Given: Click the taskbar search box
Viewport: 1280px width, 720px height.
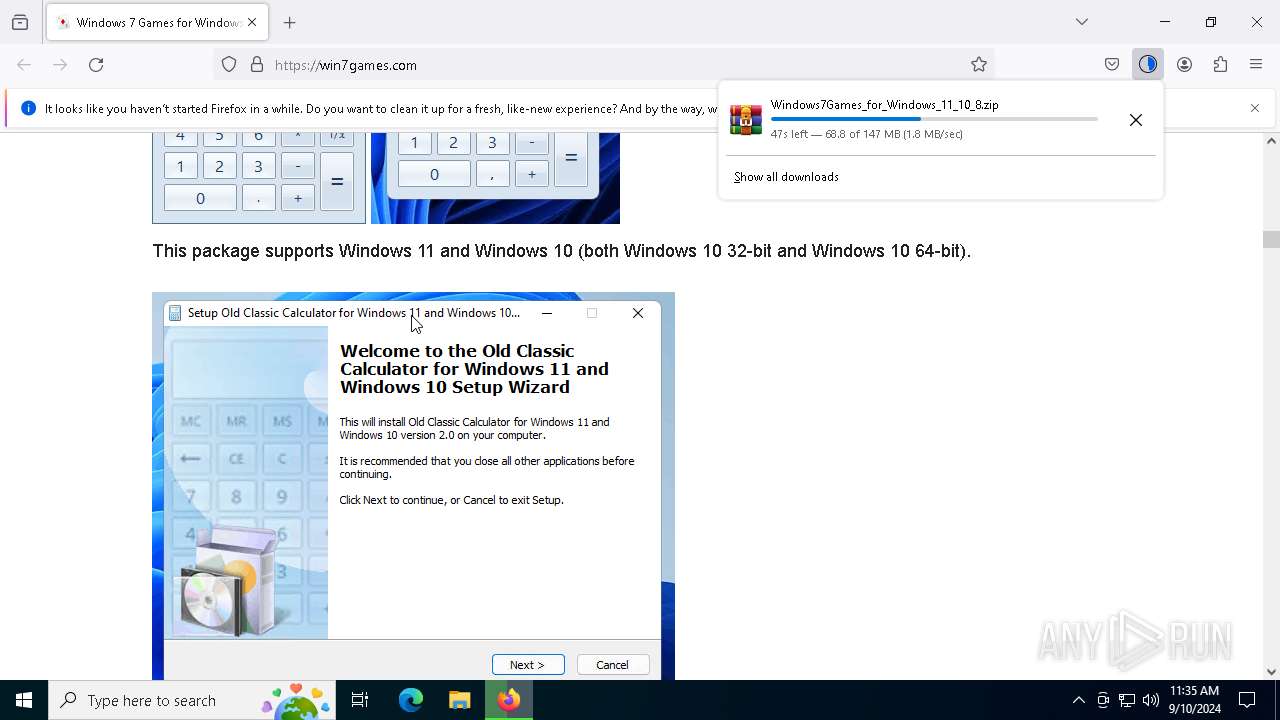Looking at the screenshot, I should point(192,700).
